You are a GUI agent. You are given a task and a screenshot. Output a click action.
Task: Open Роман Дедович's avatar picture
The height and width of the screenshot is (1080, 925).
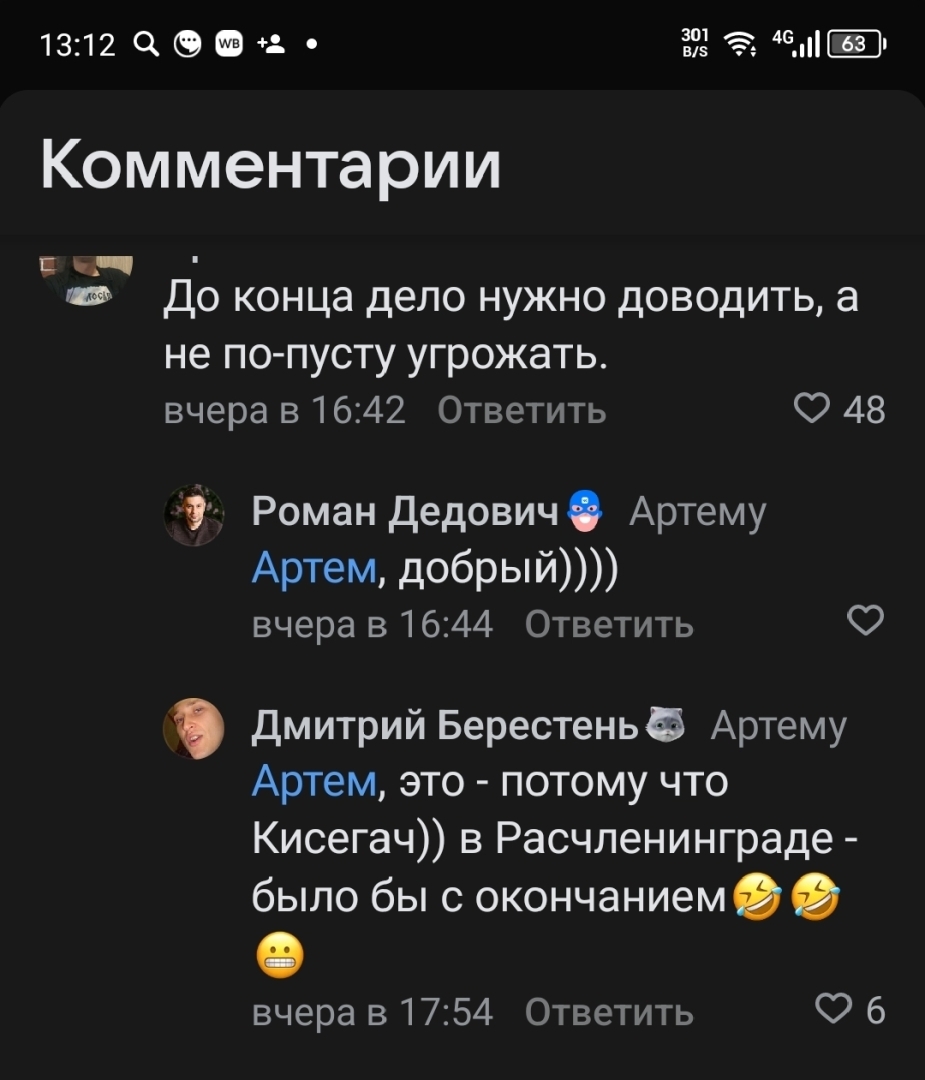pos(193,514)
